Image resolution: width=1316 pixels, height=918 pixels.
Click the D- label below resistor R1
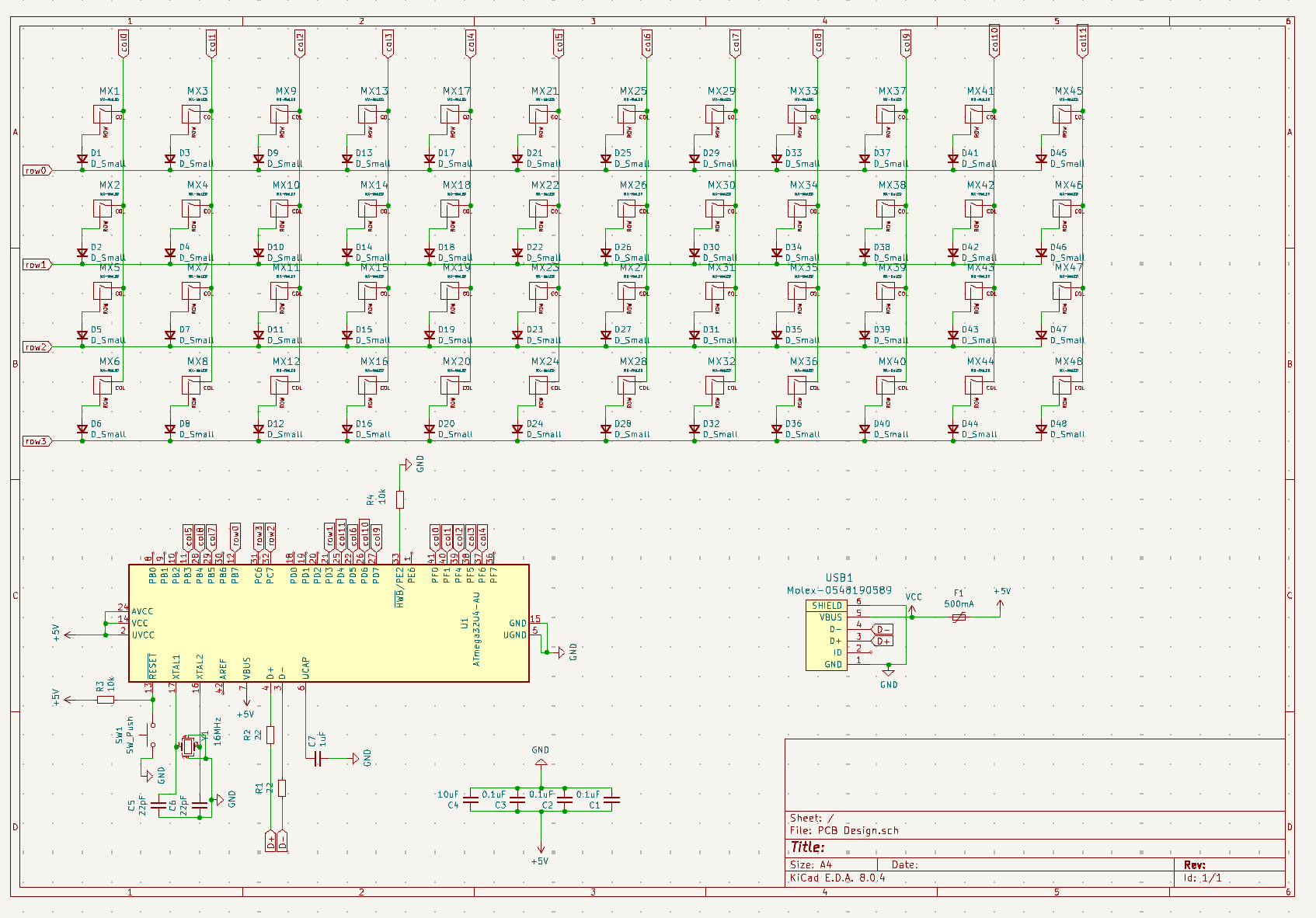[282, 841]
